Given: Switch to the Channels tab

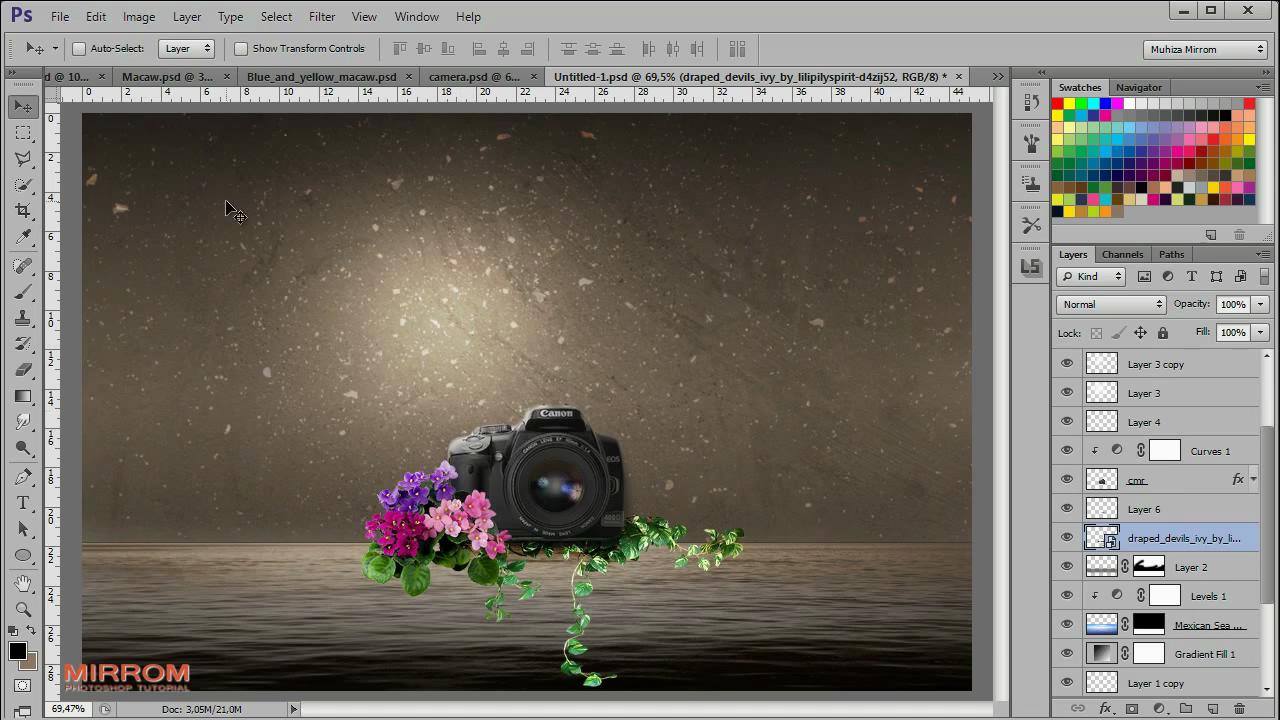Looking at the screenshot, I should pos(1122,254).
